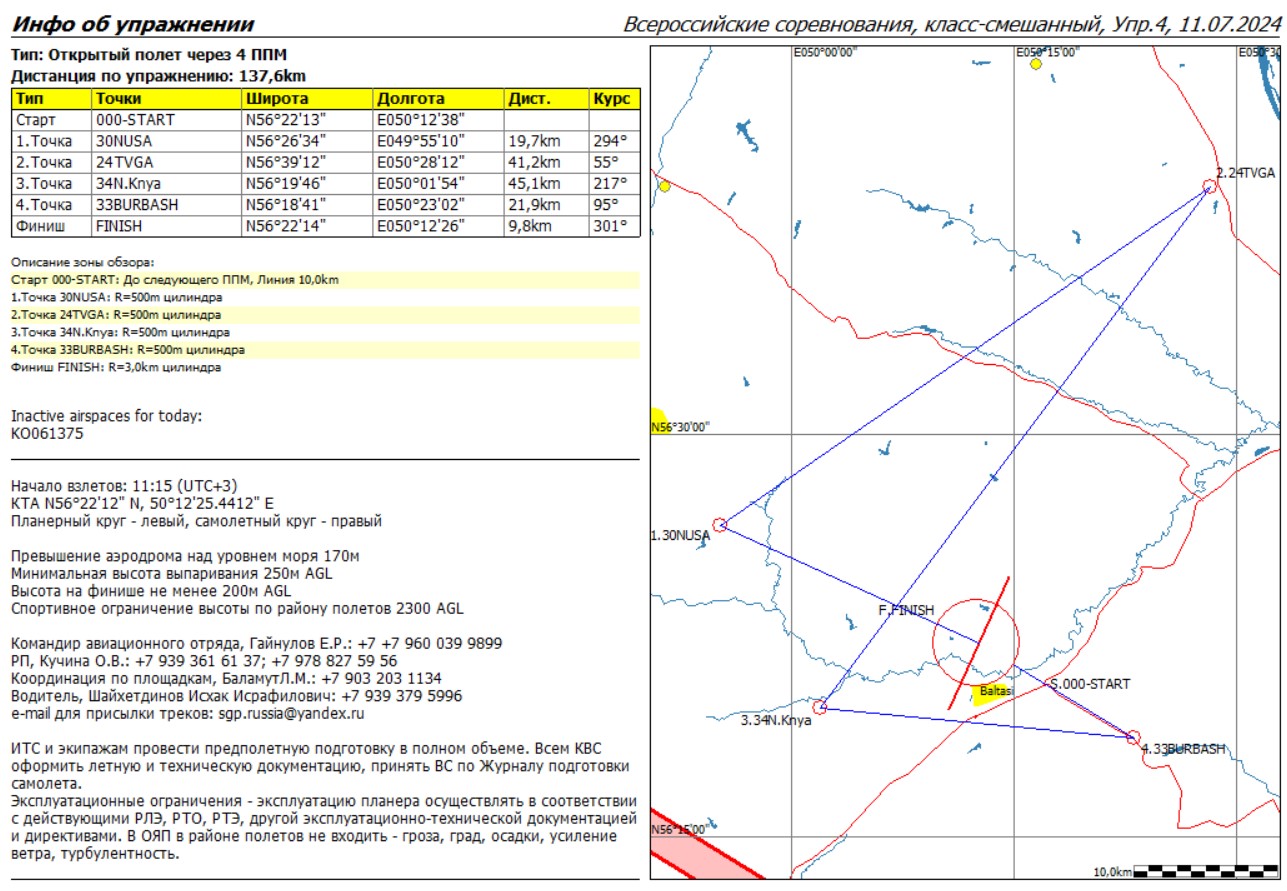The height and width of the screenshot is (891, 1287).
Task: Click the Инфо об упражнении heading
Action: [132, 24]
